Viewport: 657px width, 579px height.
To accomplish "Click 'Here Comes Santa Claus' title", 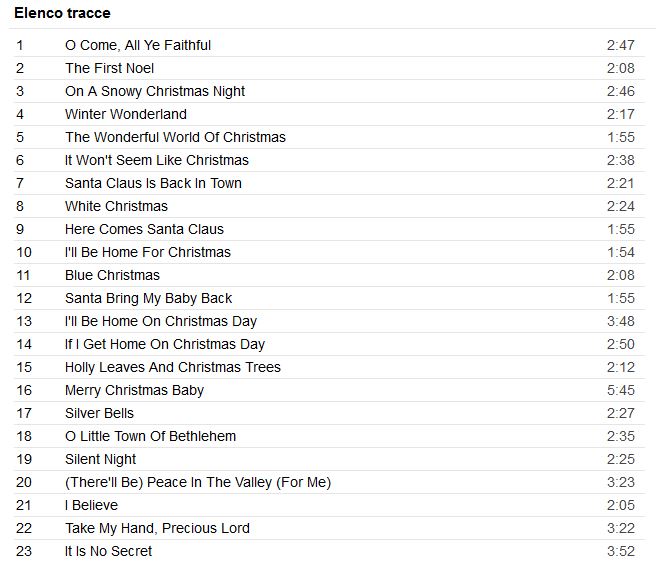I will pos(144,229).
